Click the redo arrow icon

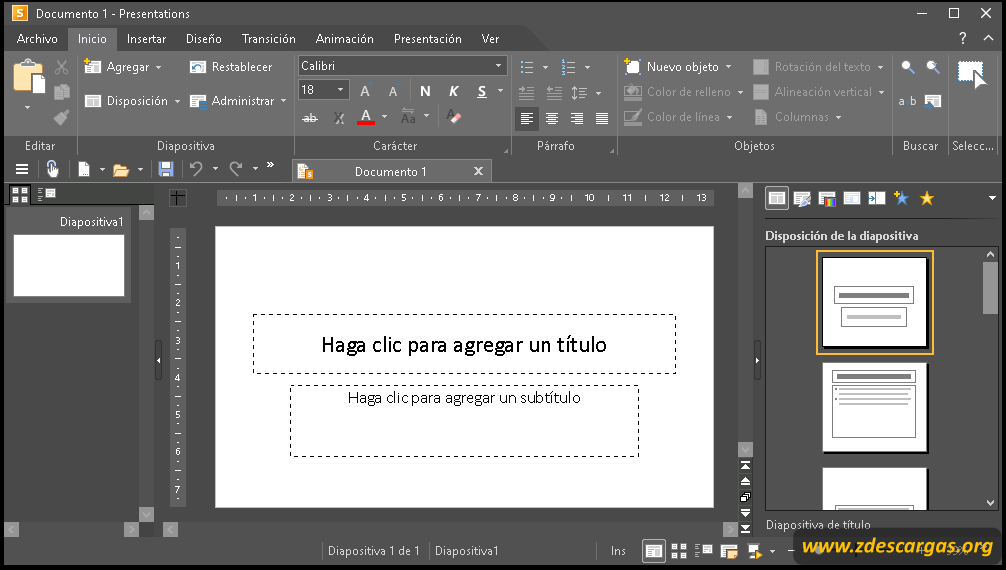[x=236, y=169]
